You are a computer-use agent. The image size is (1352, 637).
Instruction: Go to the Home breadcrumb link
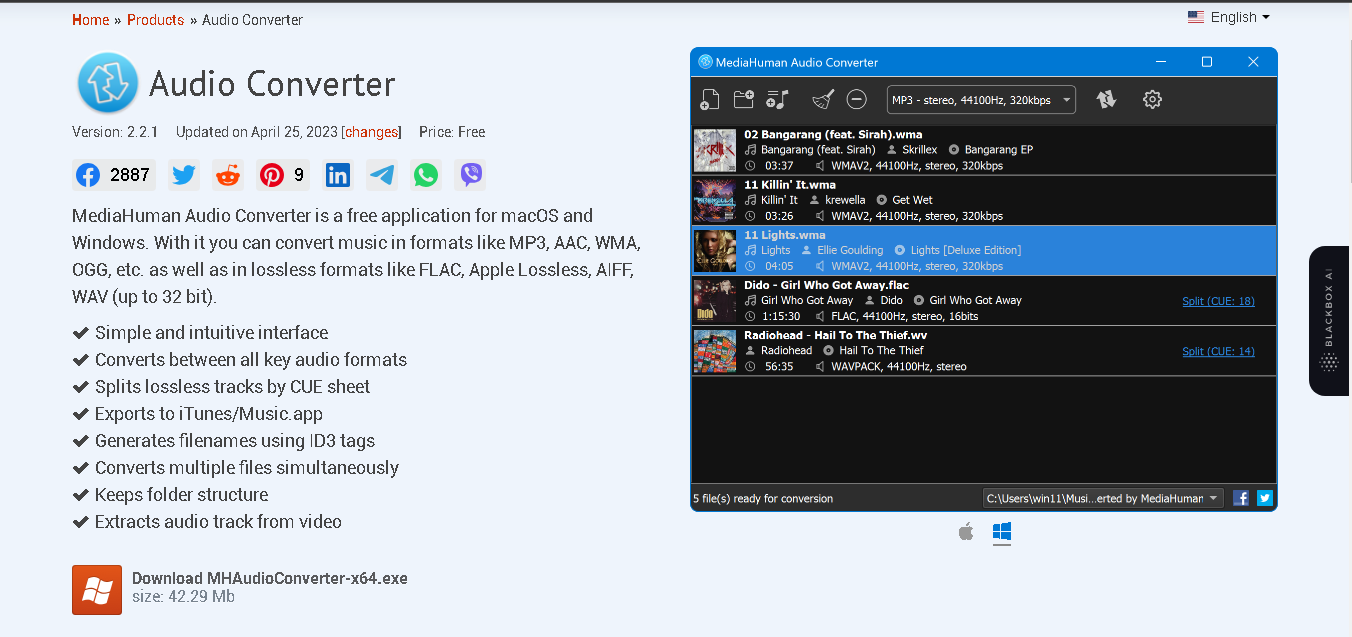(91, 19)
